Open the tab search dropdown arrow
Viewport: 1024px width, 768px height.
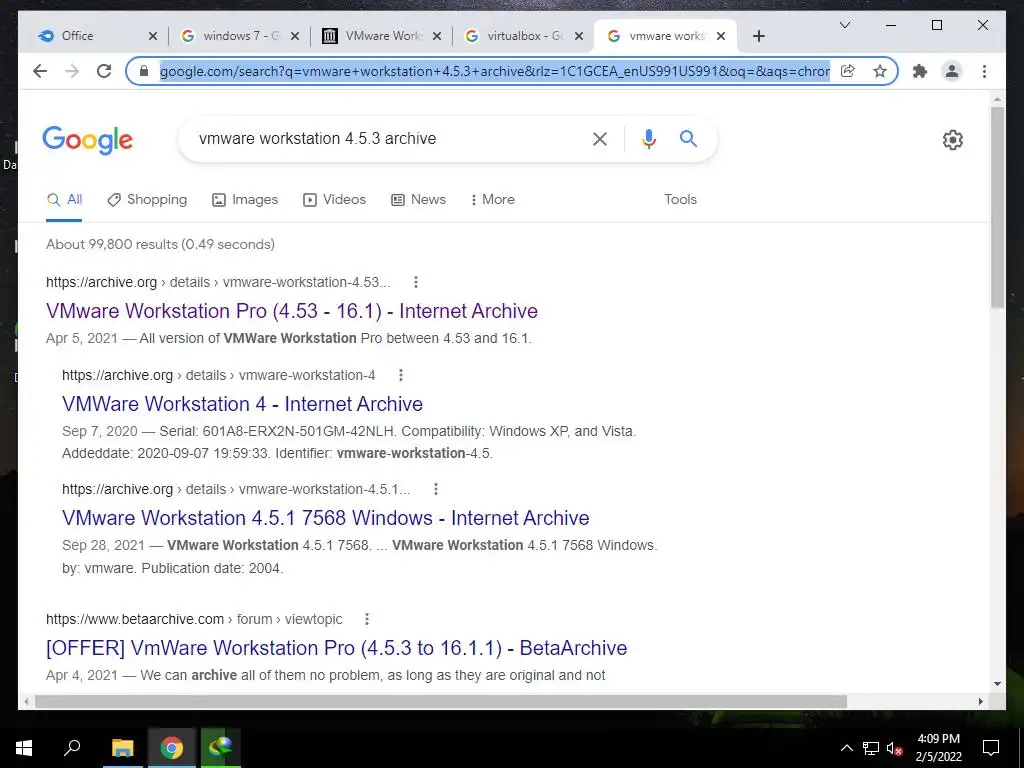click(x=844, y=25)
